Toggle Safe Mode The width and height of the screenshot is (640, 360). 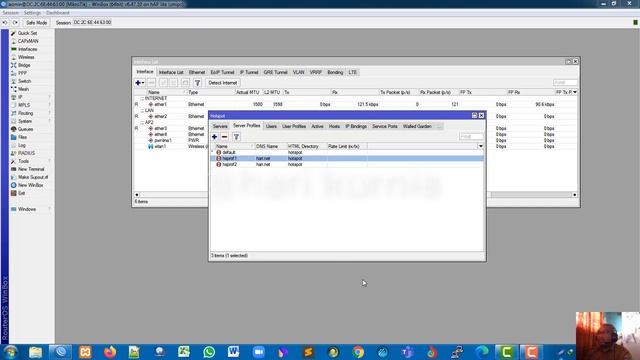tap(36, 22)
